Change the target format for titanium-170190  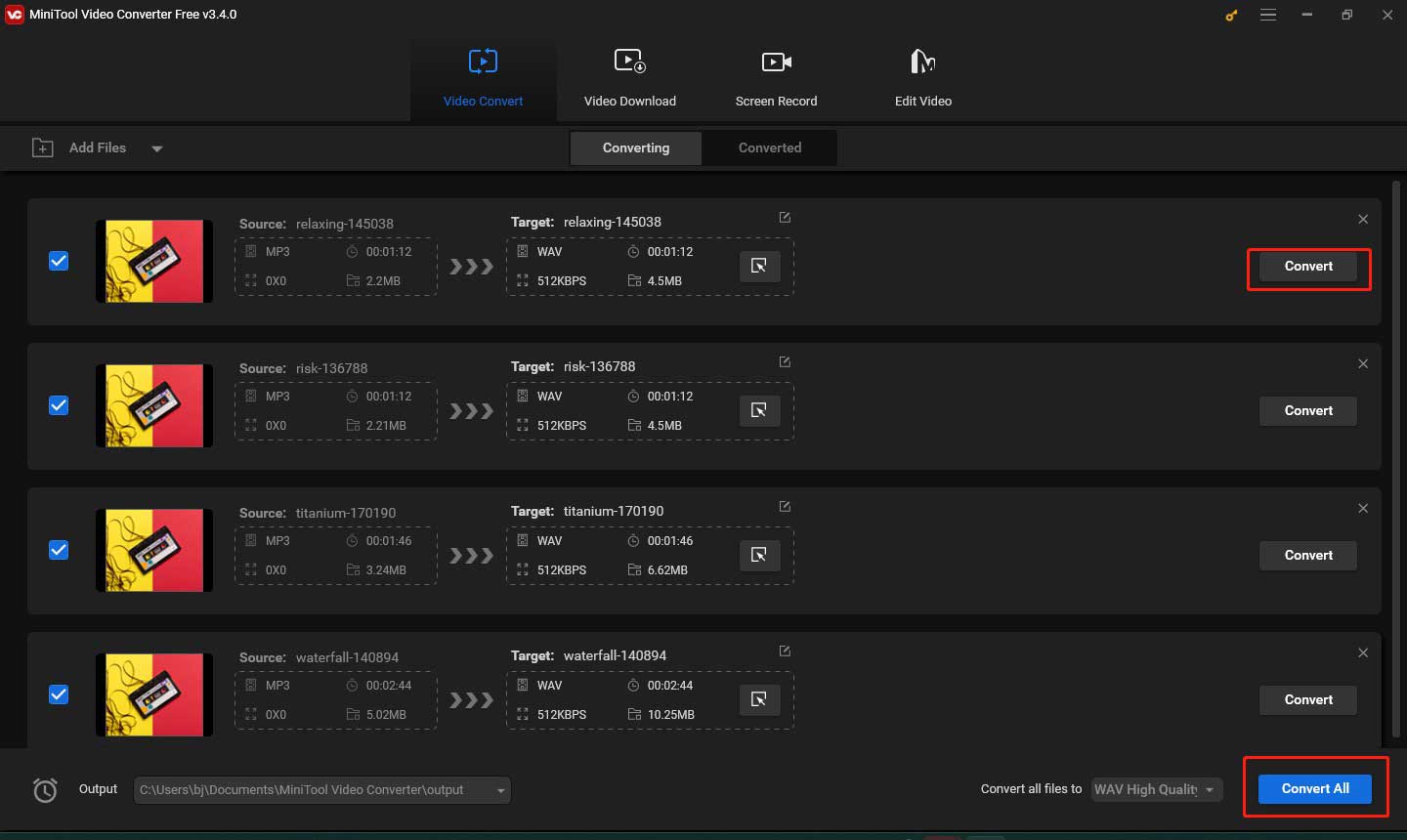tap(759, 555)
